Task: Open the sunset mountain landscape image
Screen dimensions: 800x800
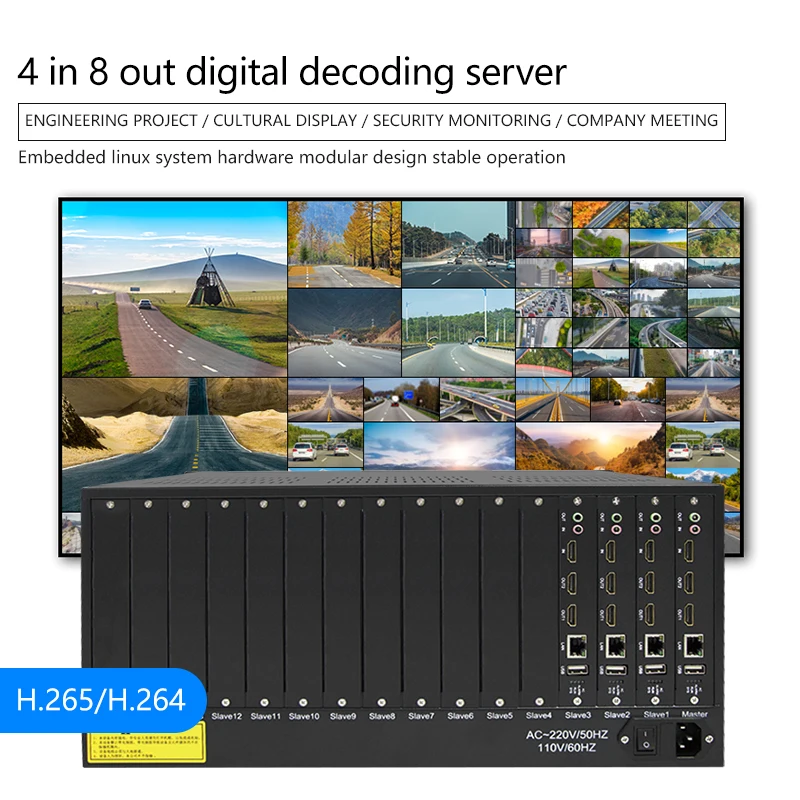Action: [590, 446]
